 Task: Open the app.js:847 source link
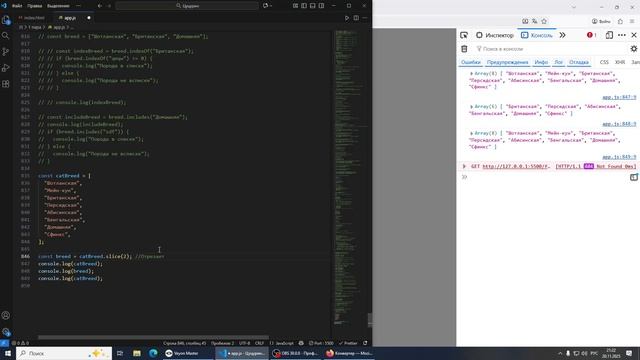[x=619, y=97]
